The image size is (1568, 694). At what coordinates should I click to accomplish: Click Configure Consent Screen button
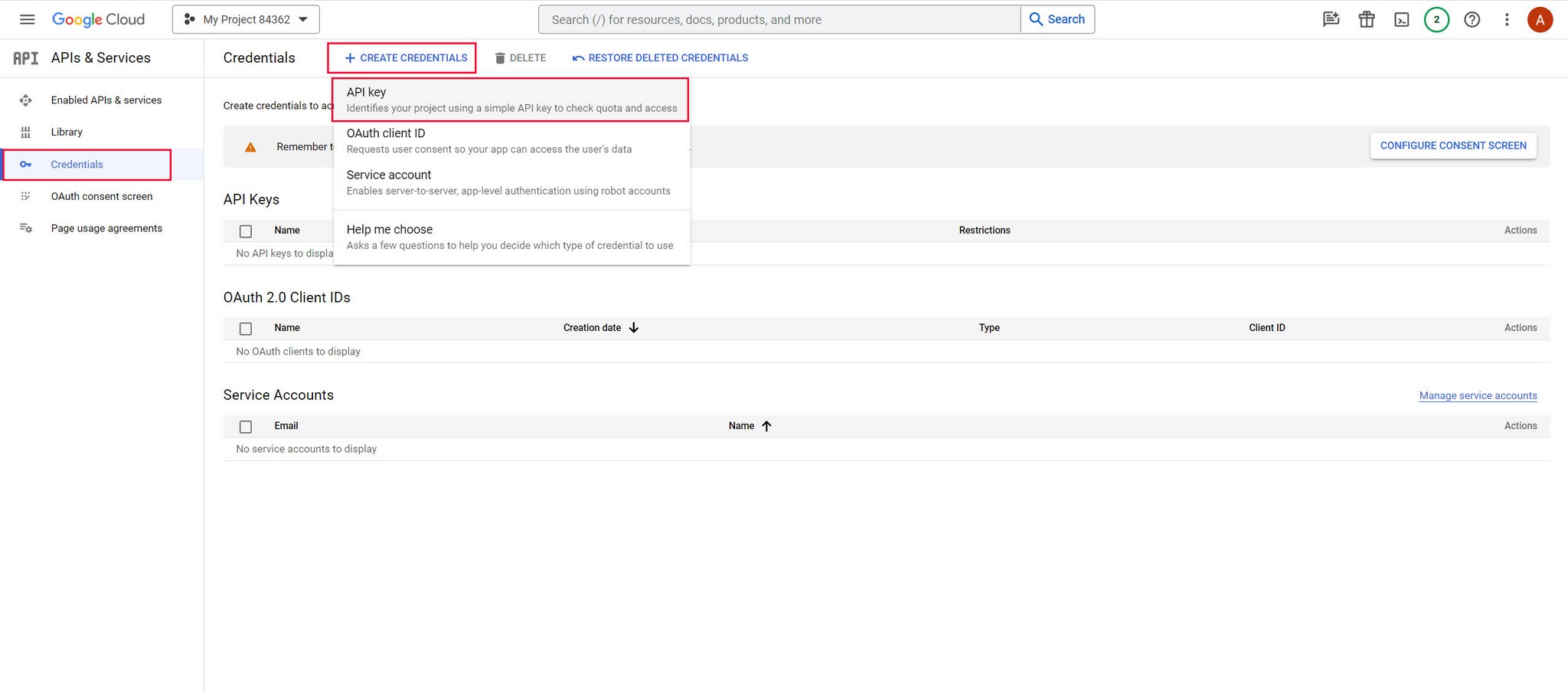[x=1452, y=146]
